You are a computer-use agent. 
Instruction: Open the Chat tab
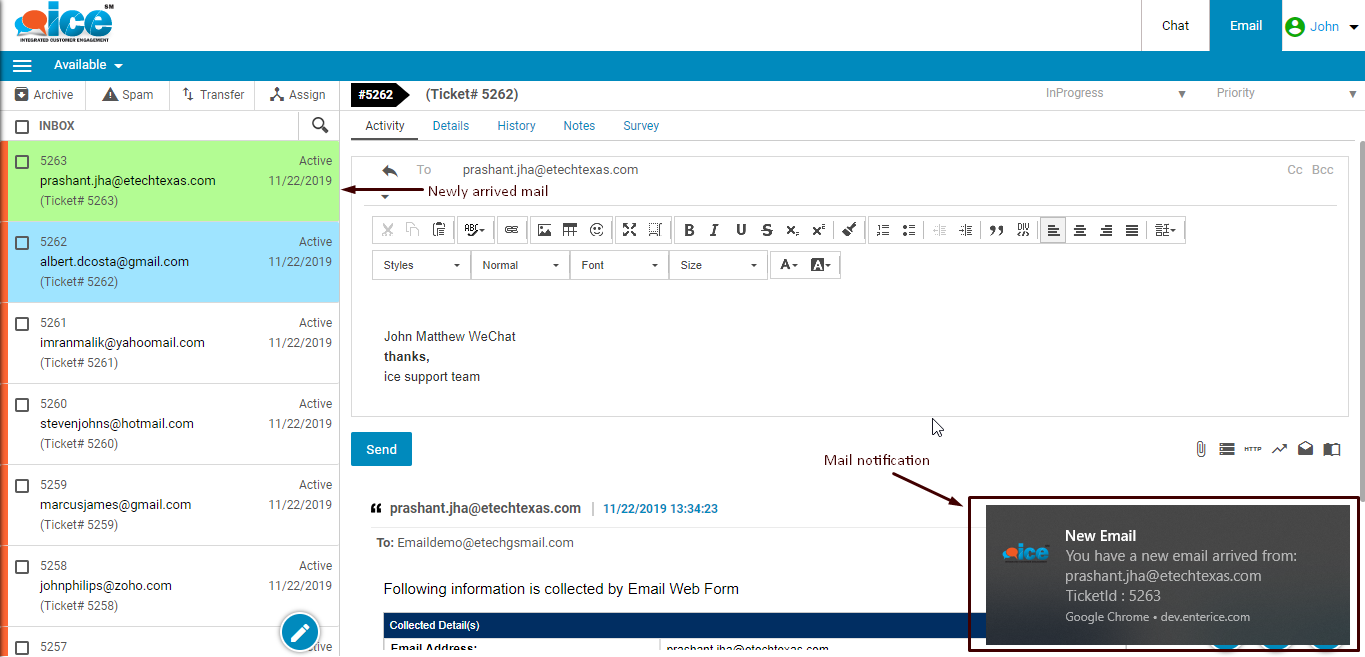[x=1175, y=26]
